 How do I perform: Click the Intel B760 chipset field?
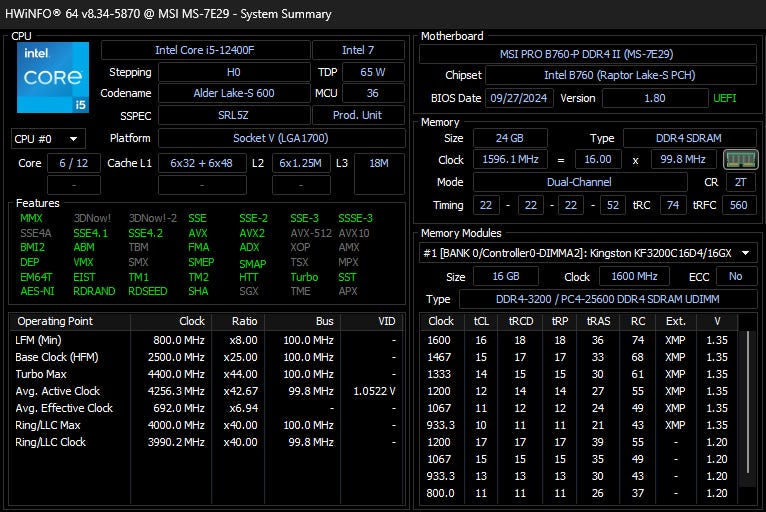(x=620, y=75)
